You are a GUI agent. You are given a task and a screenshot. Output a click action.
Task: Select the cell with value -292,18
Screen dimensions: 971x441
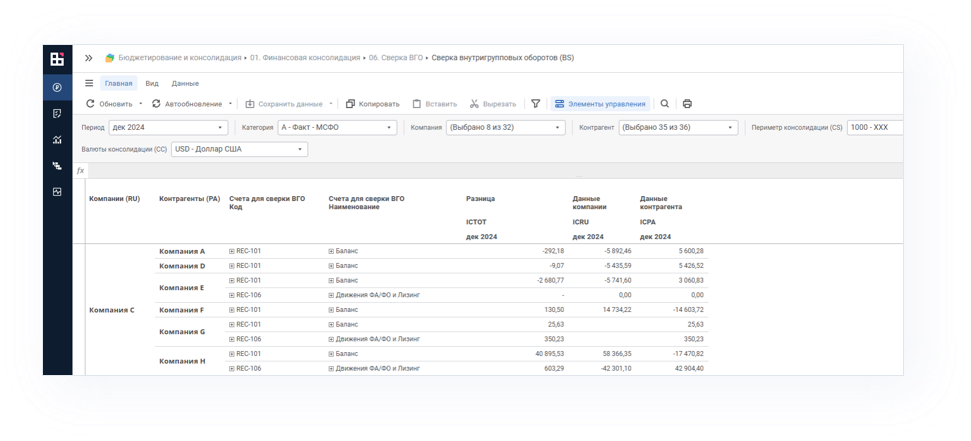click(552, 251)
